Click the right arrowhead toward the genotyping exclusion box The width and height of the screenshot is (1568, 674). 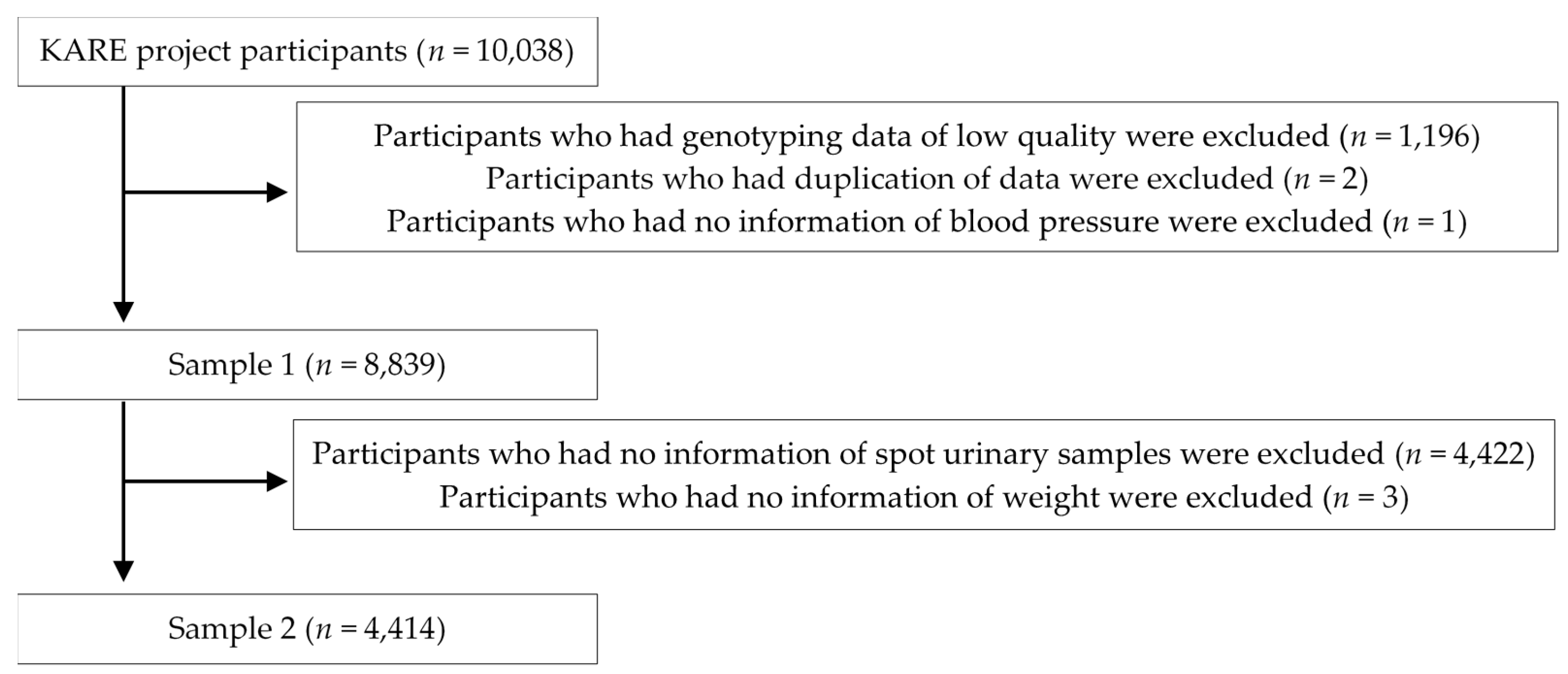coord(277,192)
